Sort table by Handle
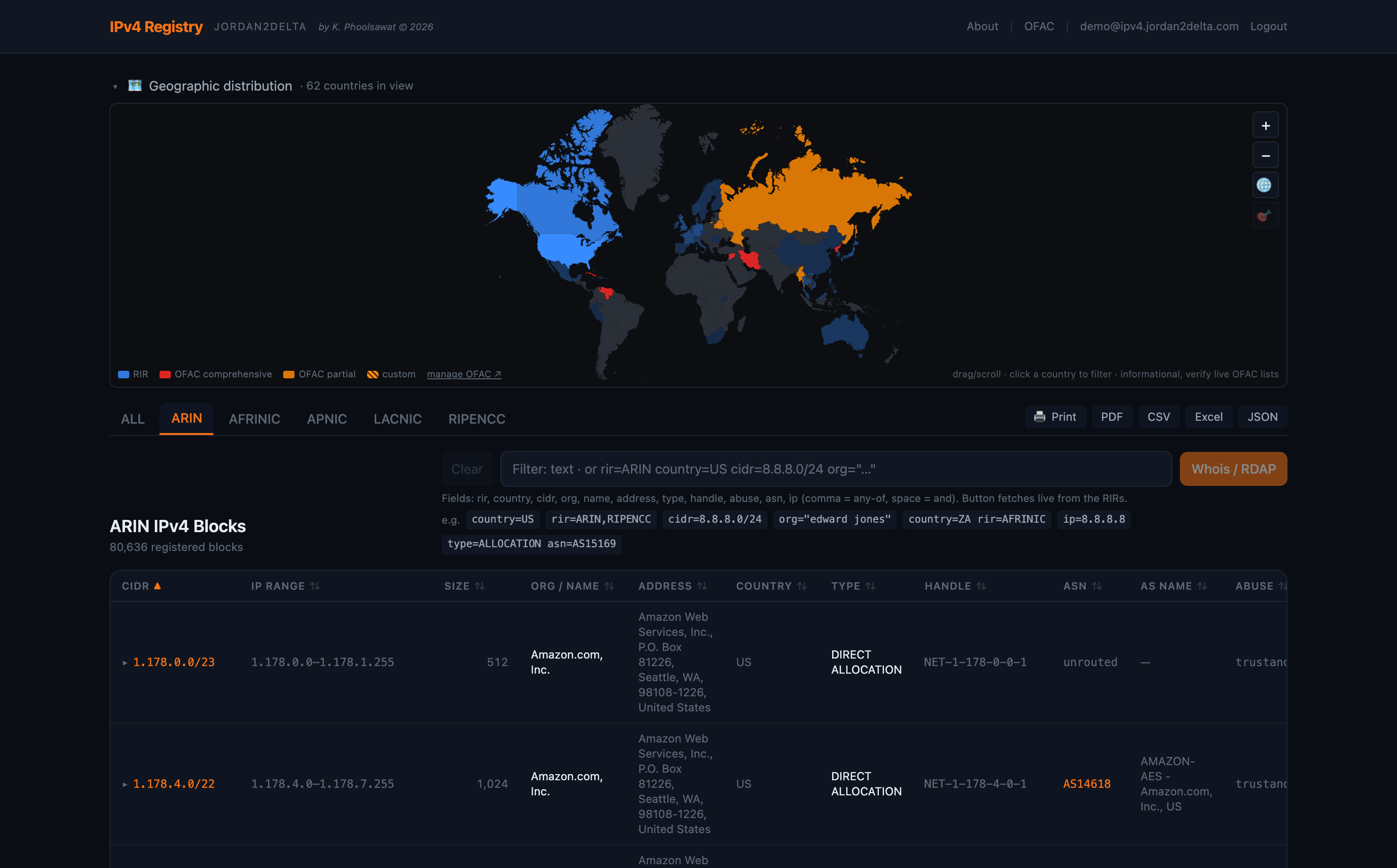The width and height of the screenshot is (1397, 868). (x=955, y=586)
